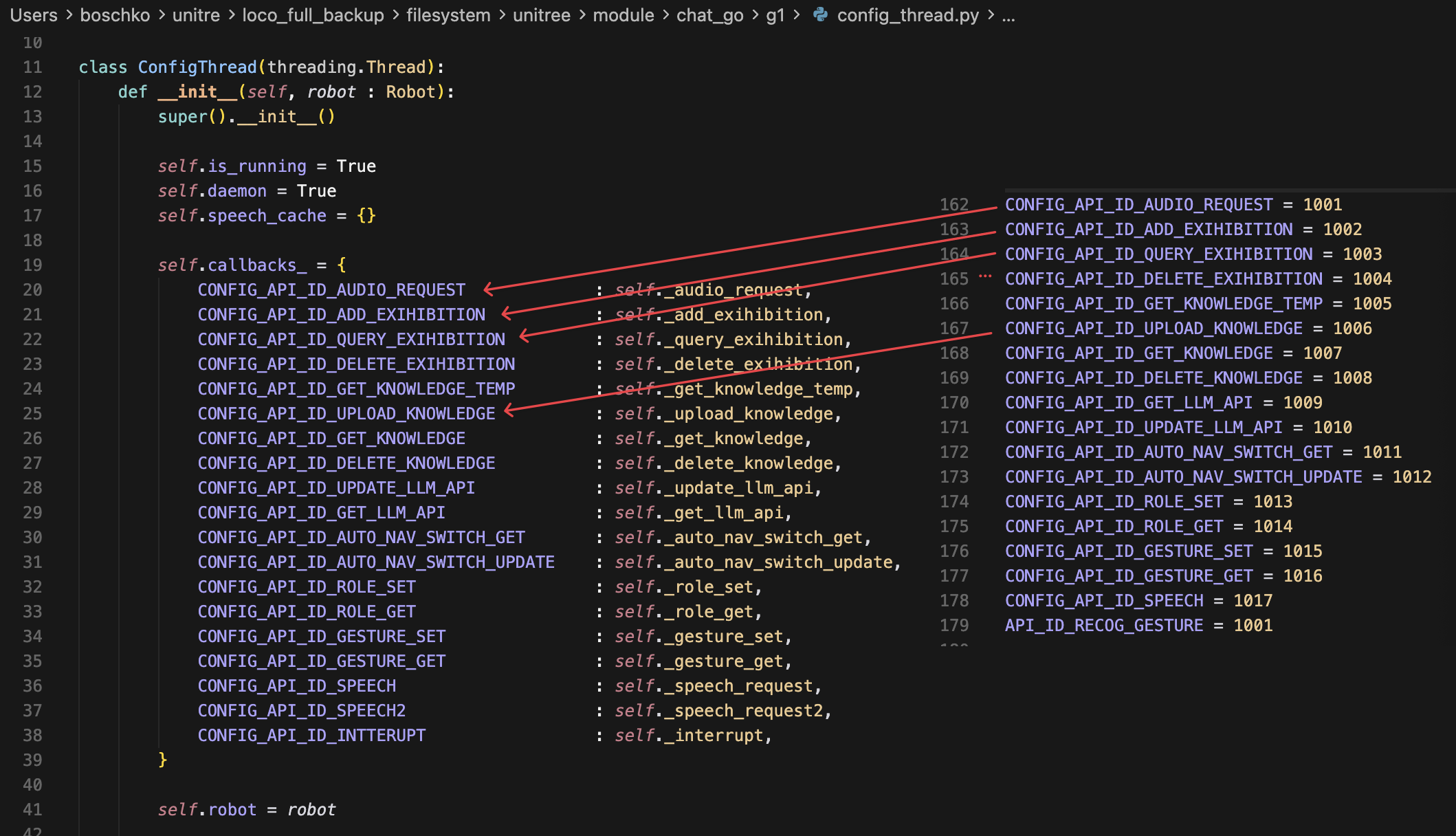Open chat_go breadcrumb folder
This screenshot has width=1456, height=836.
pos(710,15)
